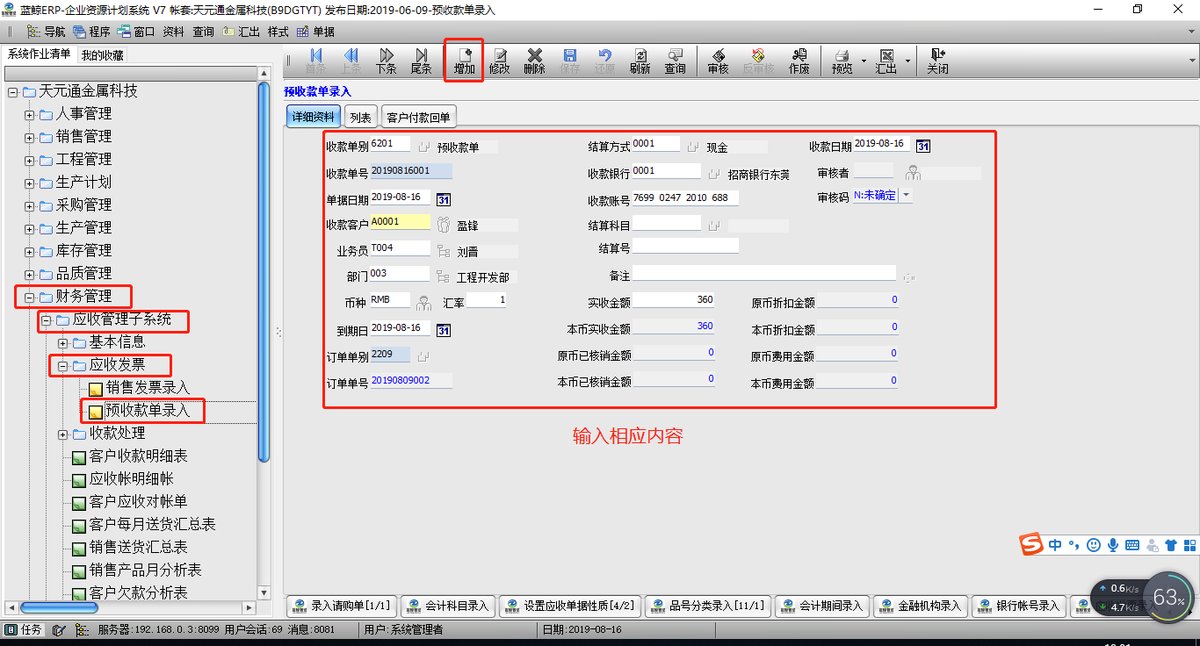Viewport: 1200px width, 646px height.
Task: Click the sidebar vertical scrollbar
Action: tap(264, 271)
